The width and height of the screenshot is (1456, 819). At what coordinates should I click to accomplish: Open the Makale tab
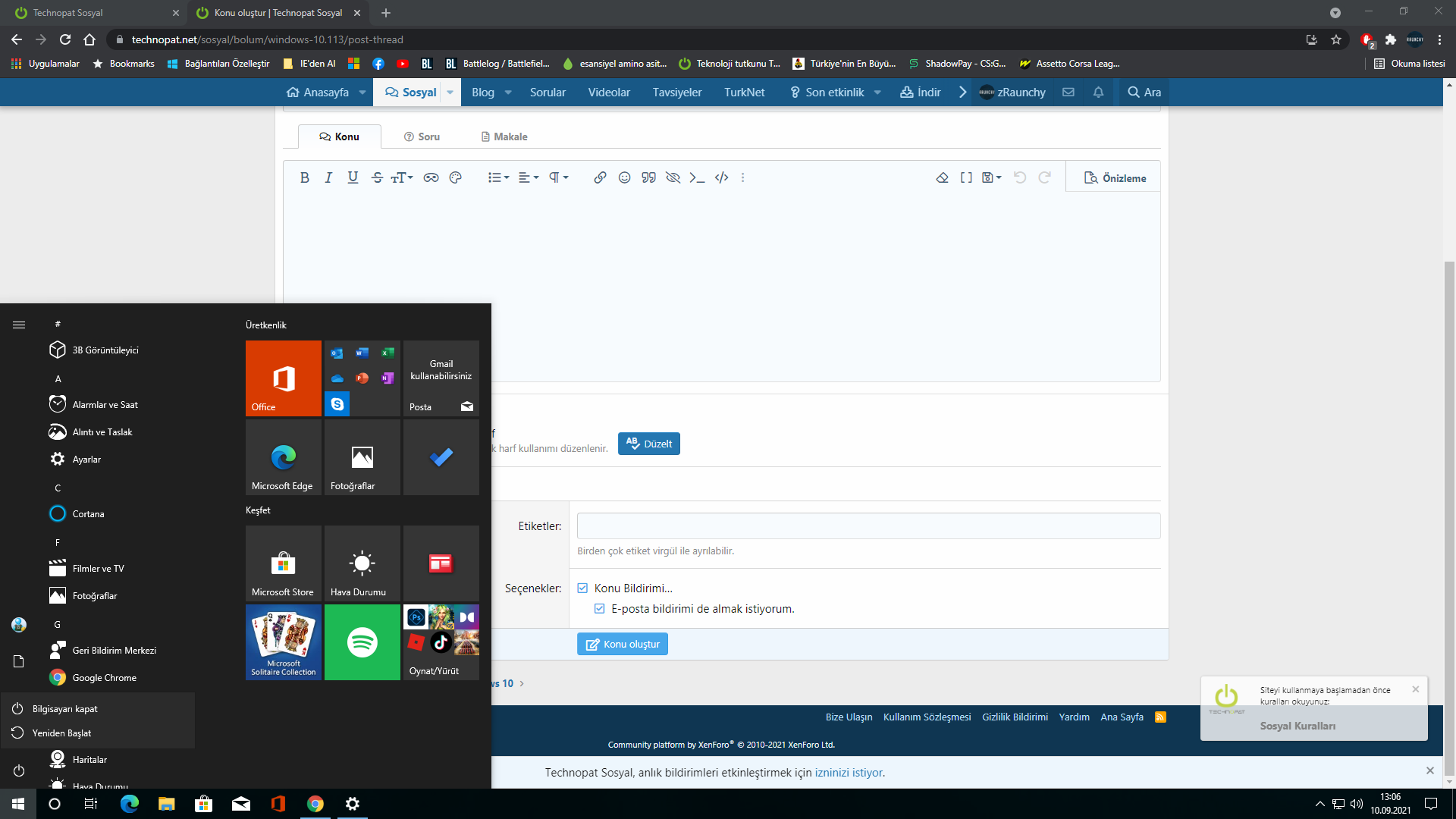504,136
